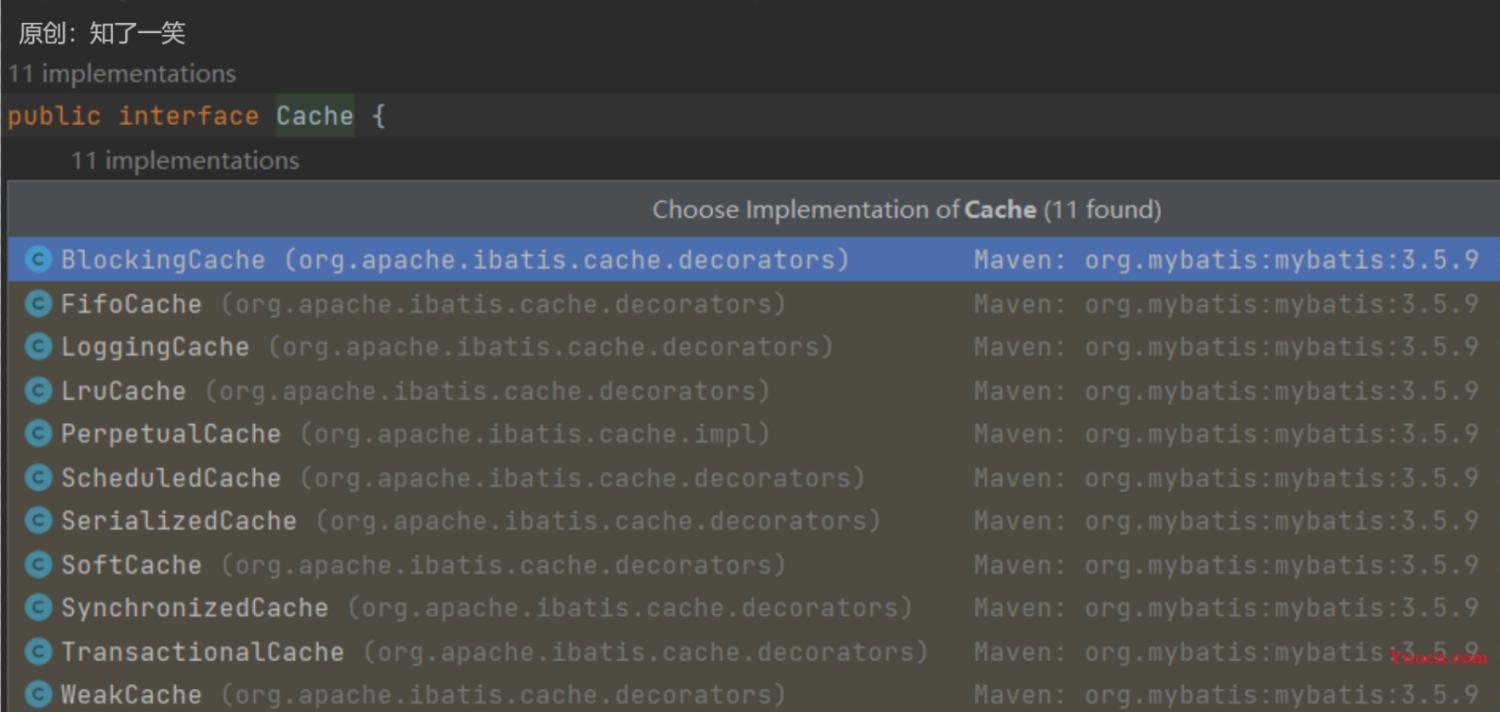Click the class icon beside SerializedCache
Image resolution: width=1500 pixels, height=712 pixels.
(x=38, y=521)
